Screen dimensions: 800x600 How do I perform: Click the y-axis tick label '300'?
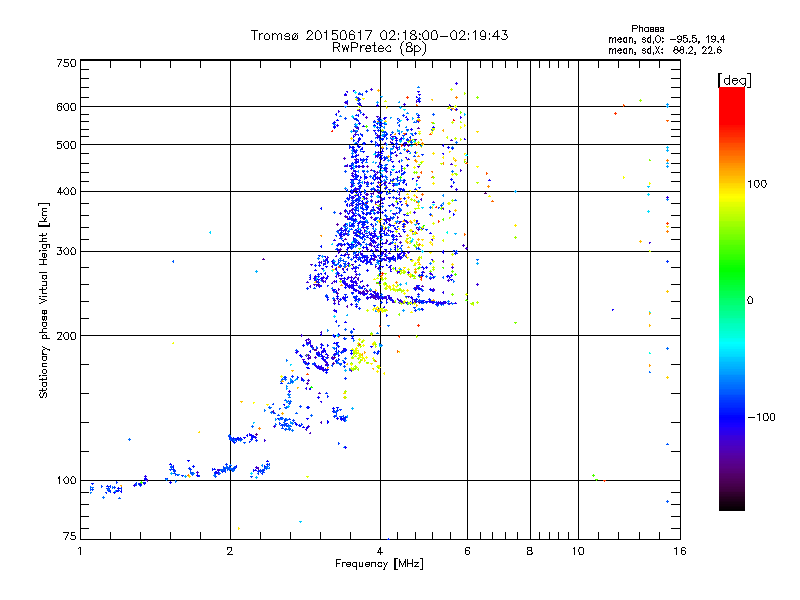[x=66, y=252]
